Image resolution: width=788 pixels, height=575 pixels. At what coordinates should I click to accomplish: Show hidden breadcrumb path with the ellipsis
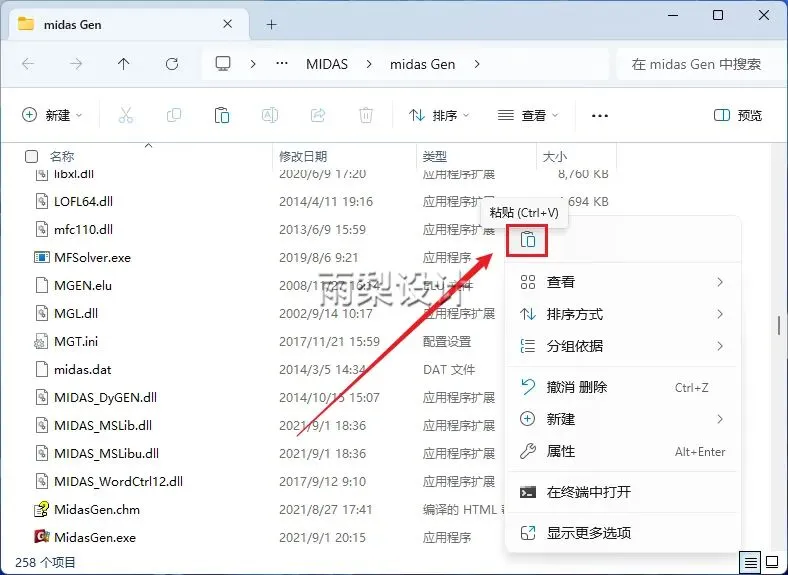pyautogui.click(x=282, y=64)
